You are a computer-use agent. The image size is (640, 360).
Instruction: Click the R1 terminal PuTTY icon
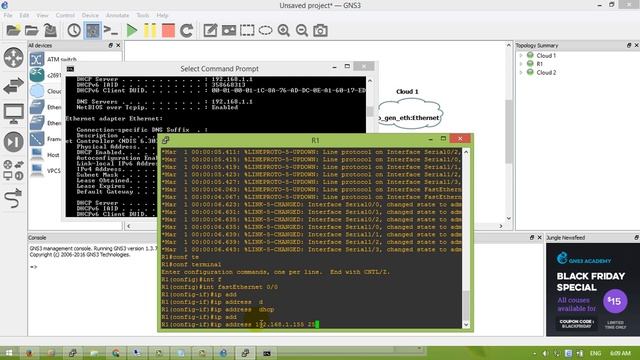tap(165, 140)
